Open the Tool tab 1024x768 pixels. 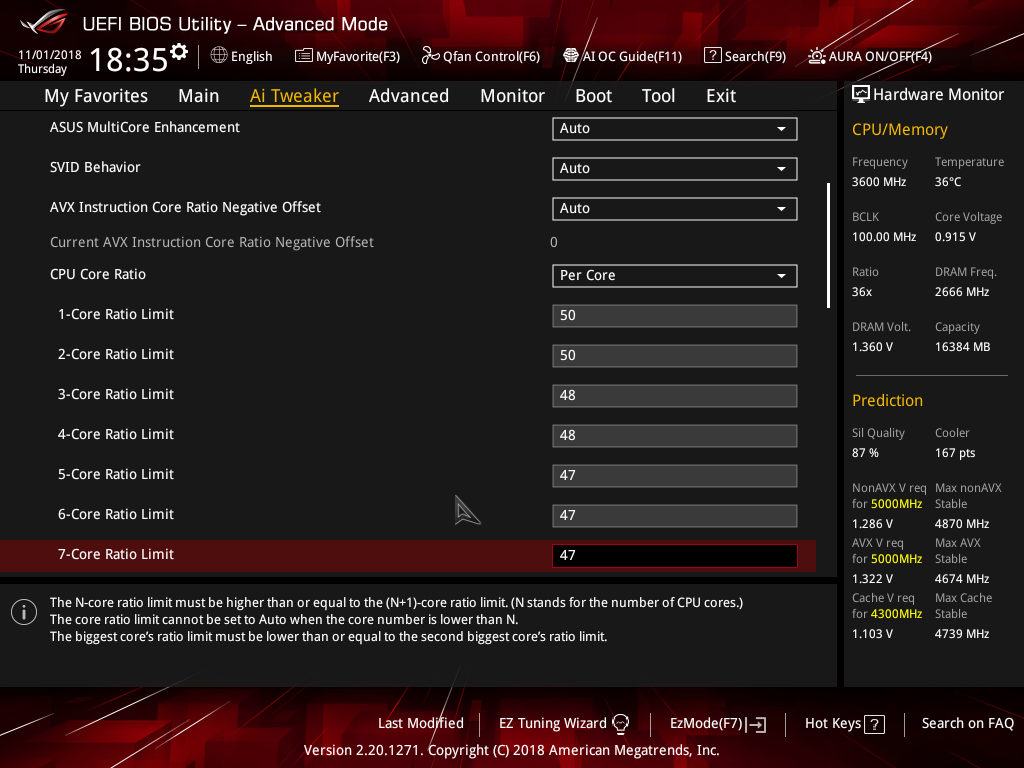pyautogui.click(x=658, y=96)
